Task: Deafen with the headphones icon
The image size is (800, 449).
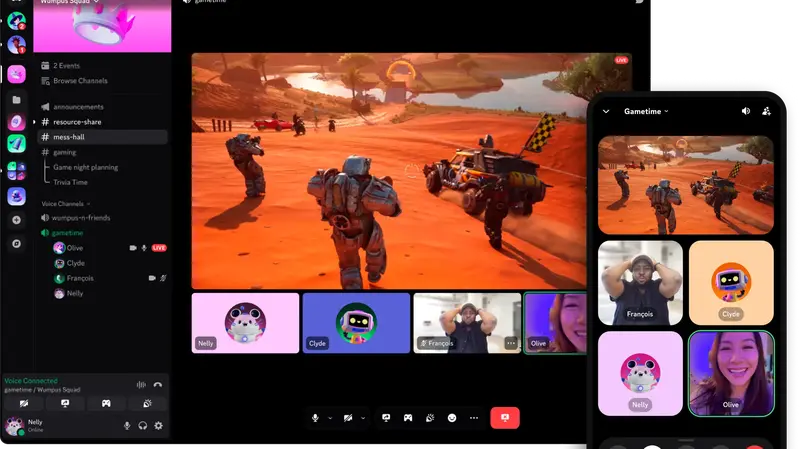Action: [143, 426]
